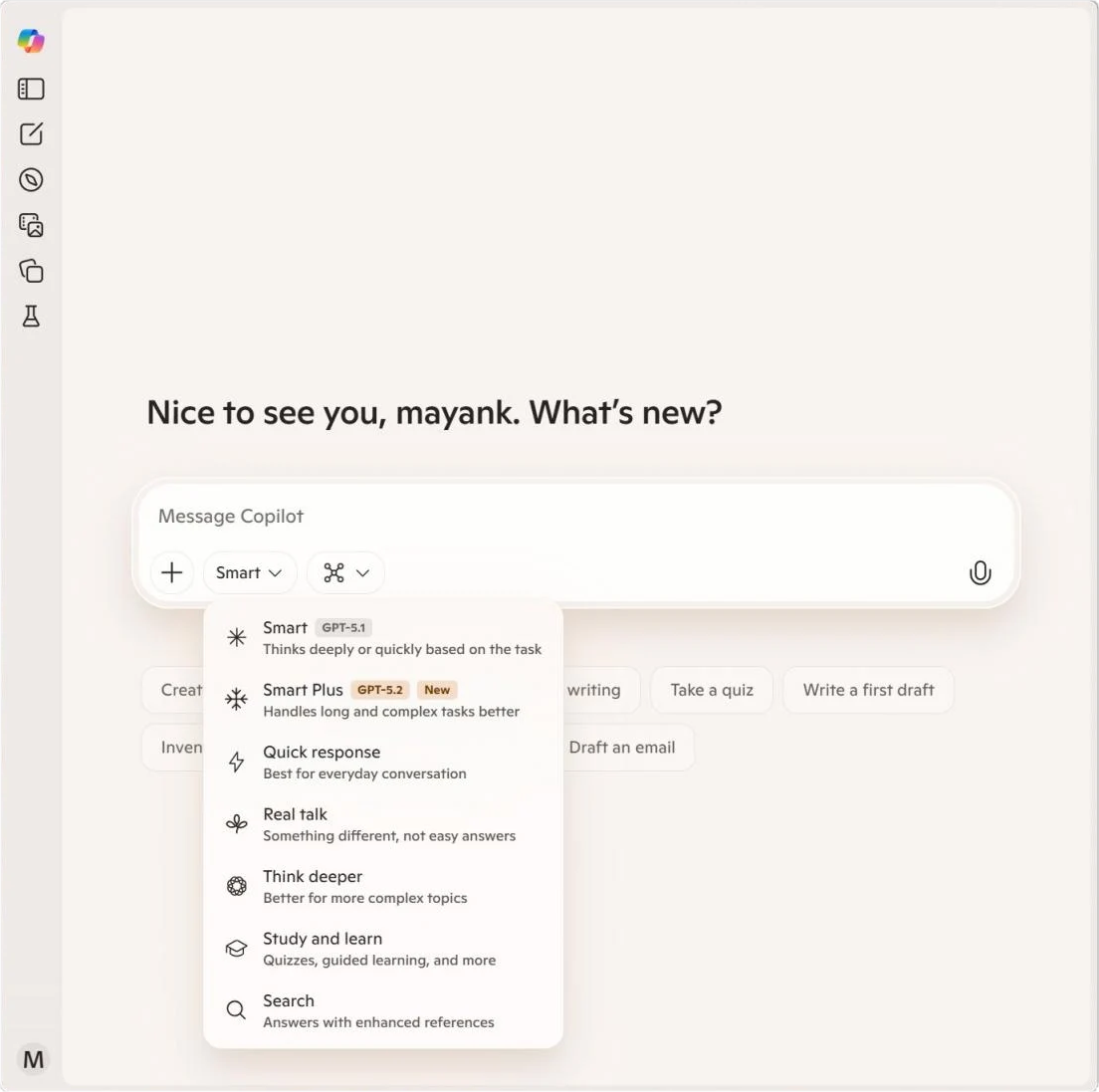The width and height of the screenshot is (1099, 1092).
Task: Click the Take a quiz suggestion
Action: 711,690
